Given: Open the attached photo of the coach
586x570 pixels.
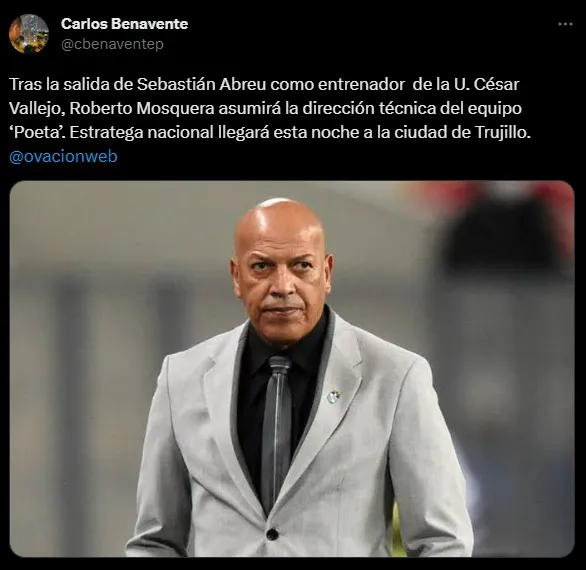Looking at the screenshot, I should [292, 369].
